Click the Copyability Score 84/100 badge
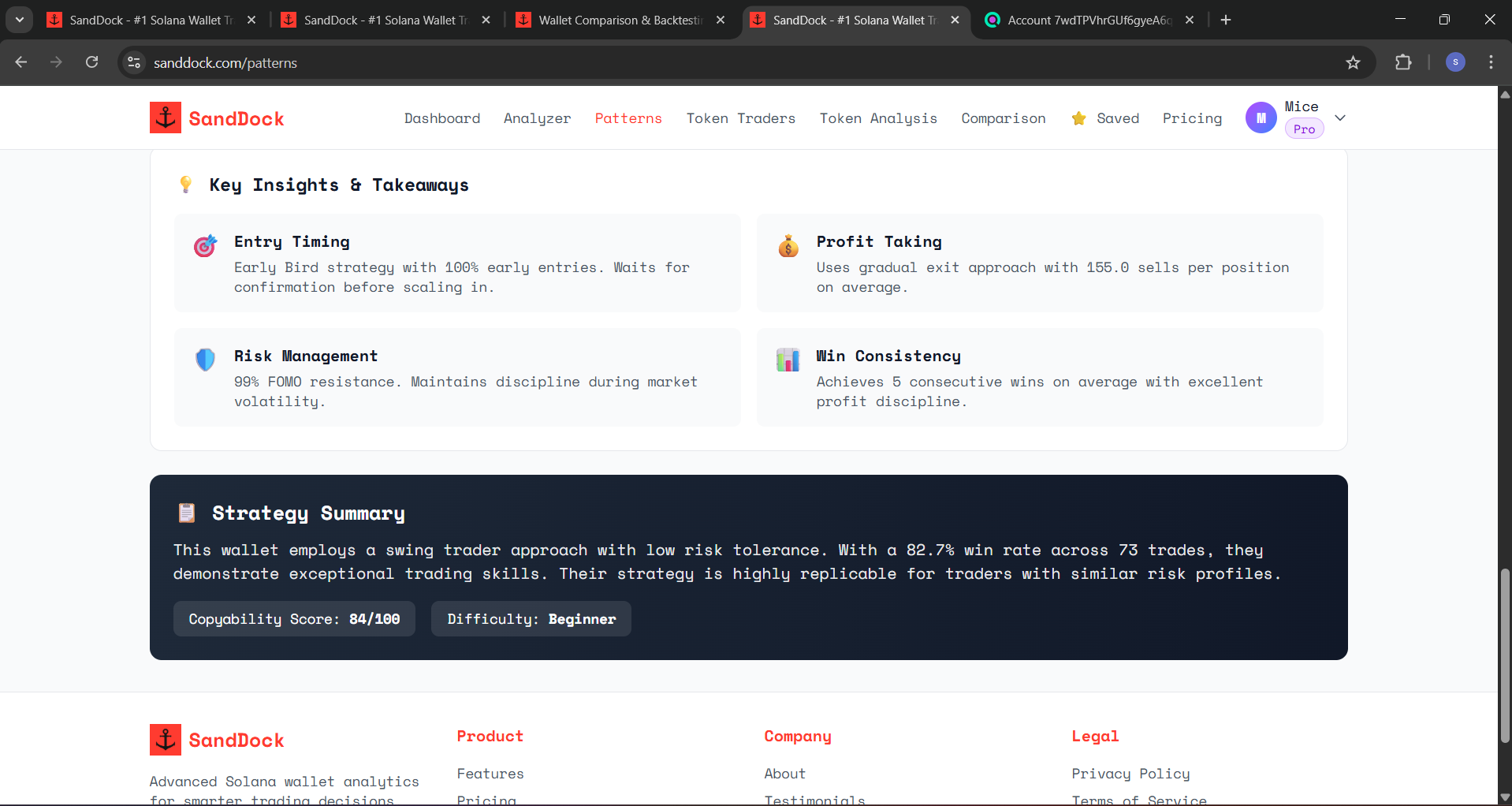The image size is (1512, 806). tap(294, 619)
